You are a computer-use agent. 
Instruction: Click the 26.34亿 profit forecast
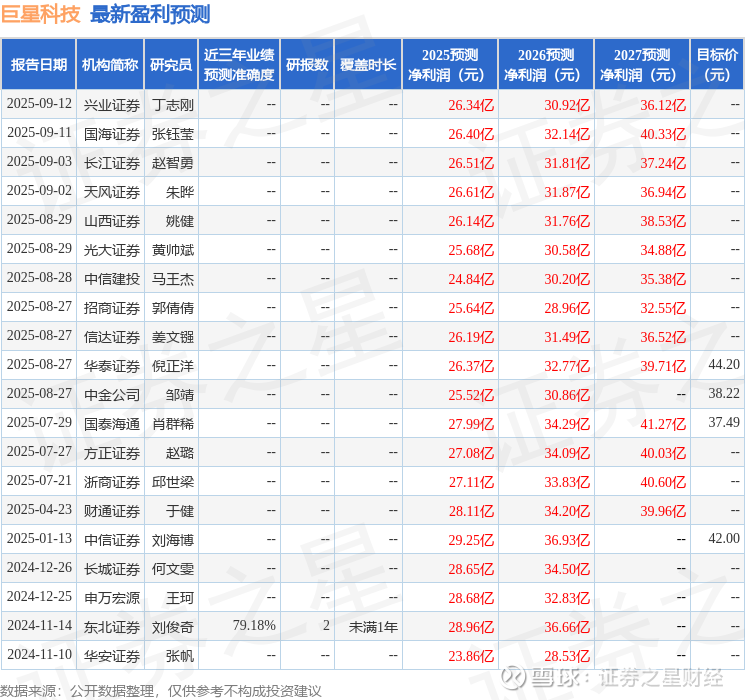(x=471, y=105)
